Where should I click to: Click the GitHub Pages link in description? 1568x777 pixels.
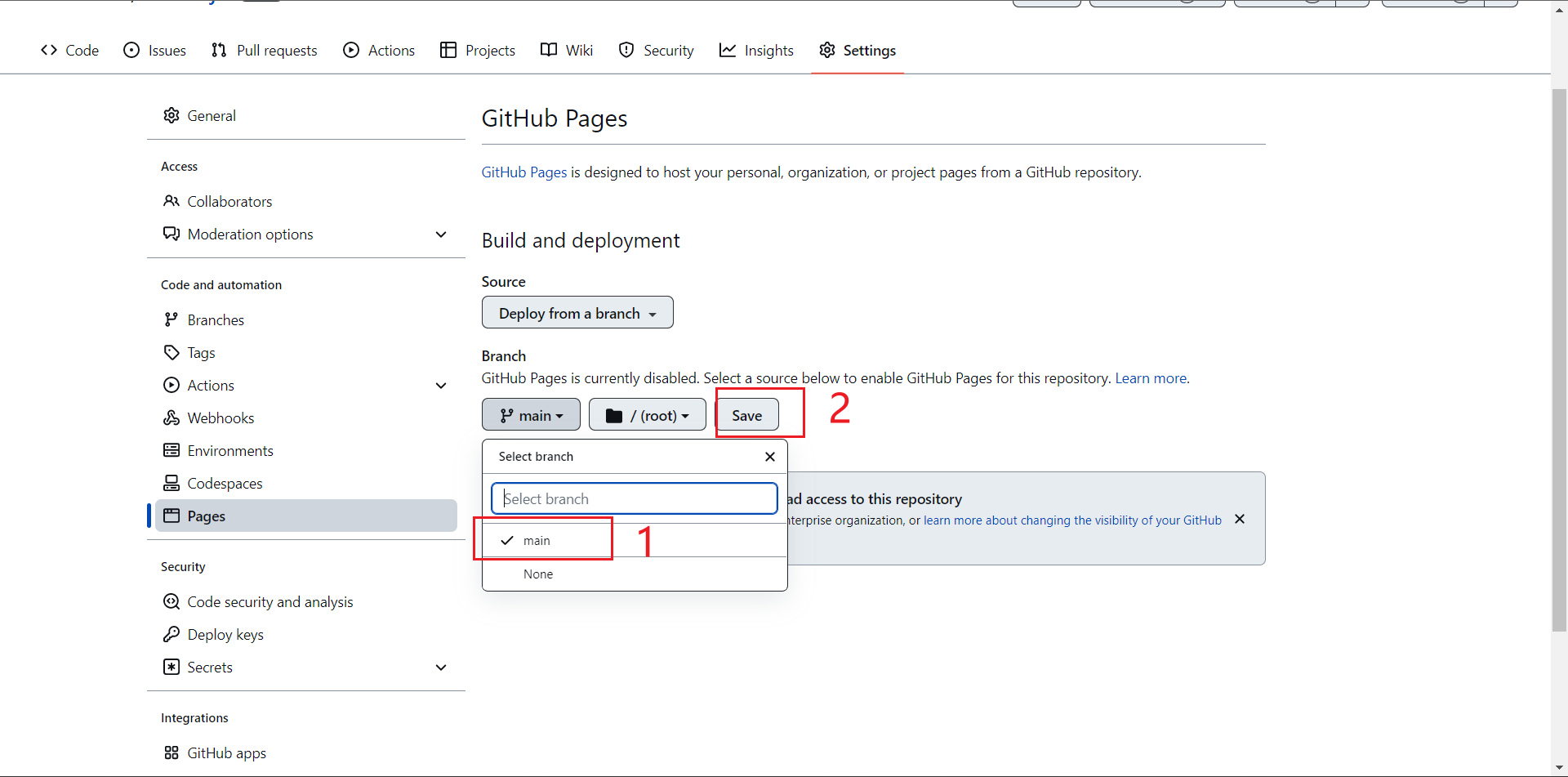[x=524, y=172]
